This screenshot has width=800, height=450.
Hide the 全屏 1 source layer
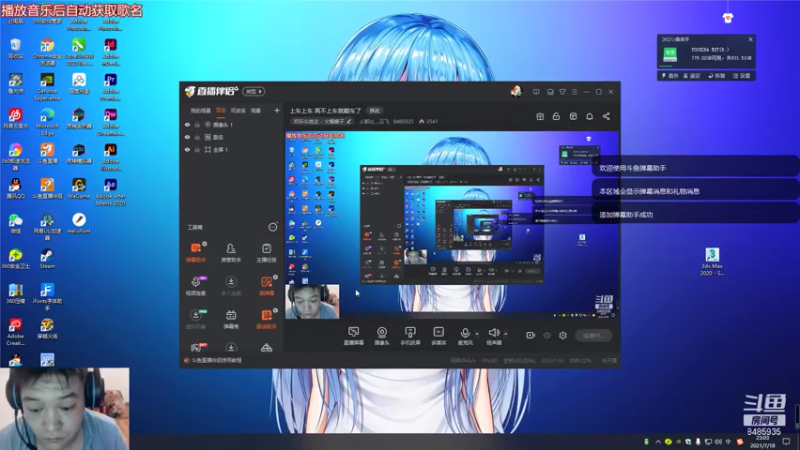click(187, 150)
